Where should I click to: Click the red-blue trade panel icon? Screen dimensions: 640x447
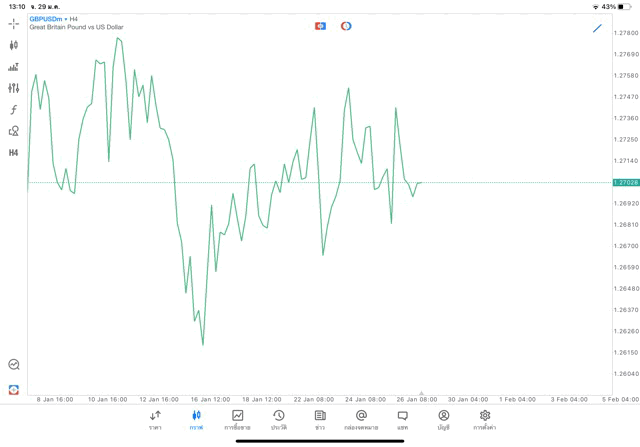[x=320, y=26]
